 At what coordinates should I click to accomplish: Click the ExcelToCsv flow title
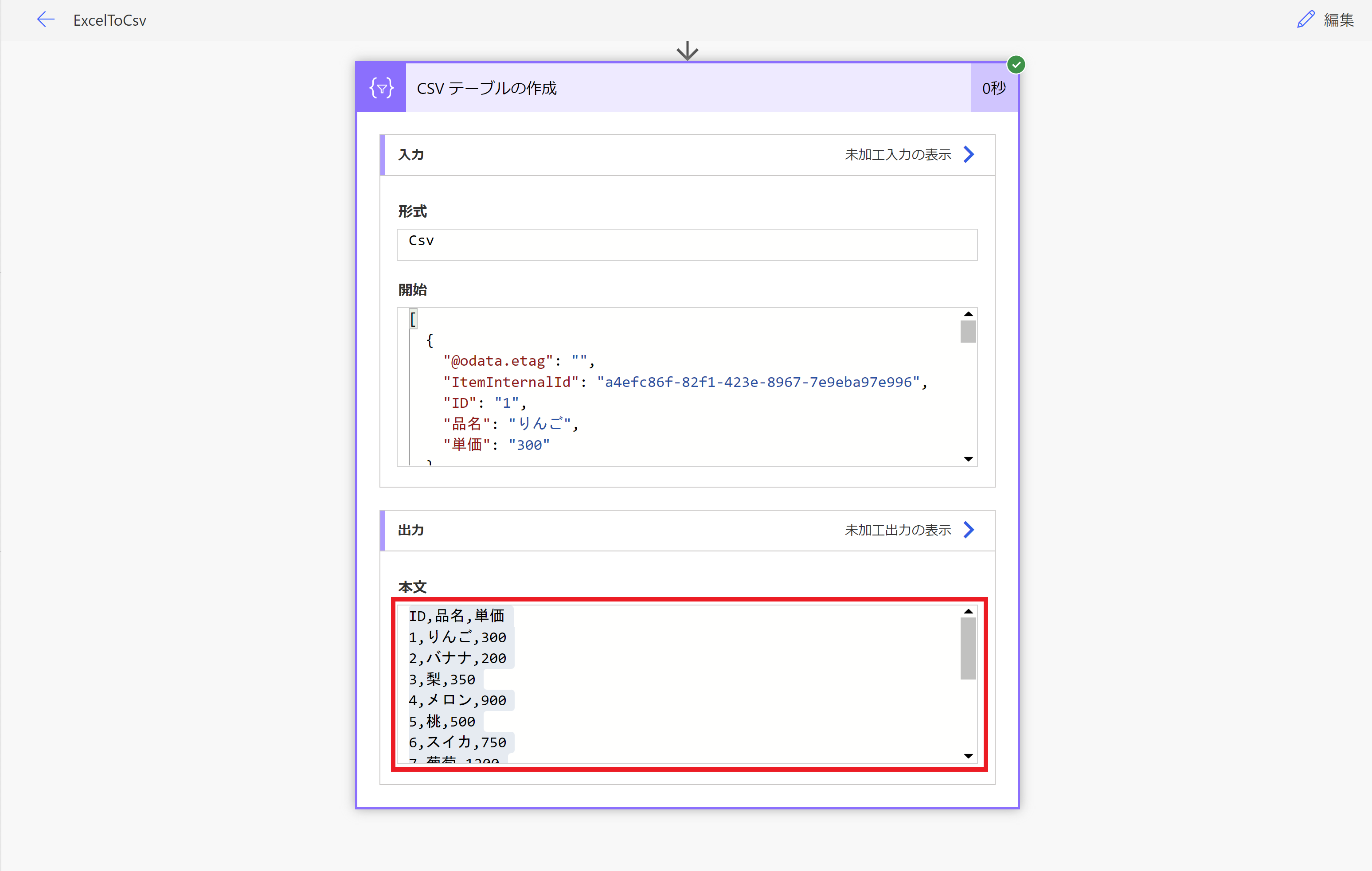point(109,20)
